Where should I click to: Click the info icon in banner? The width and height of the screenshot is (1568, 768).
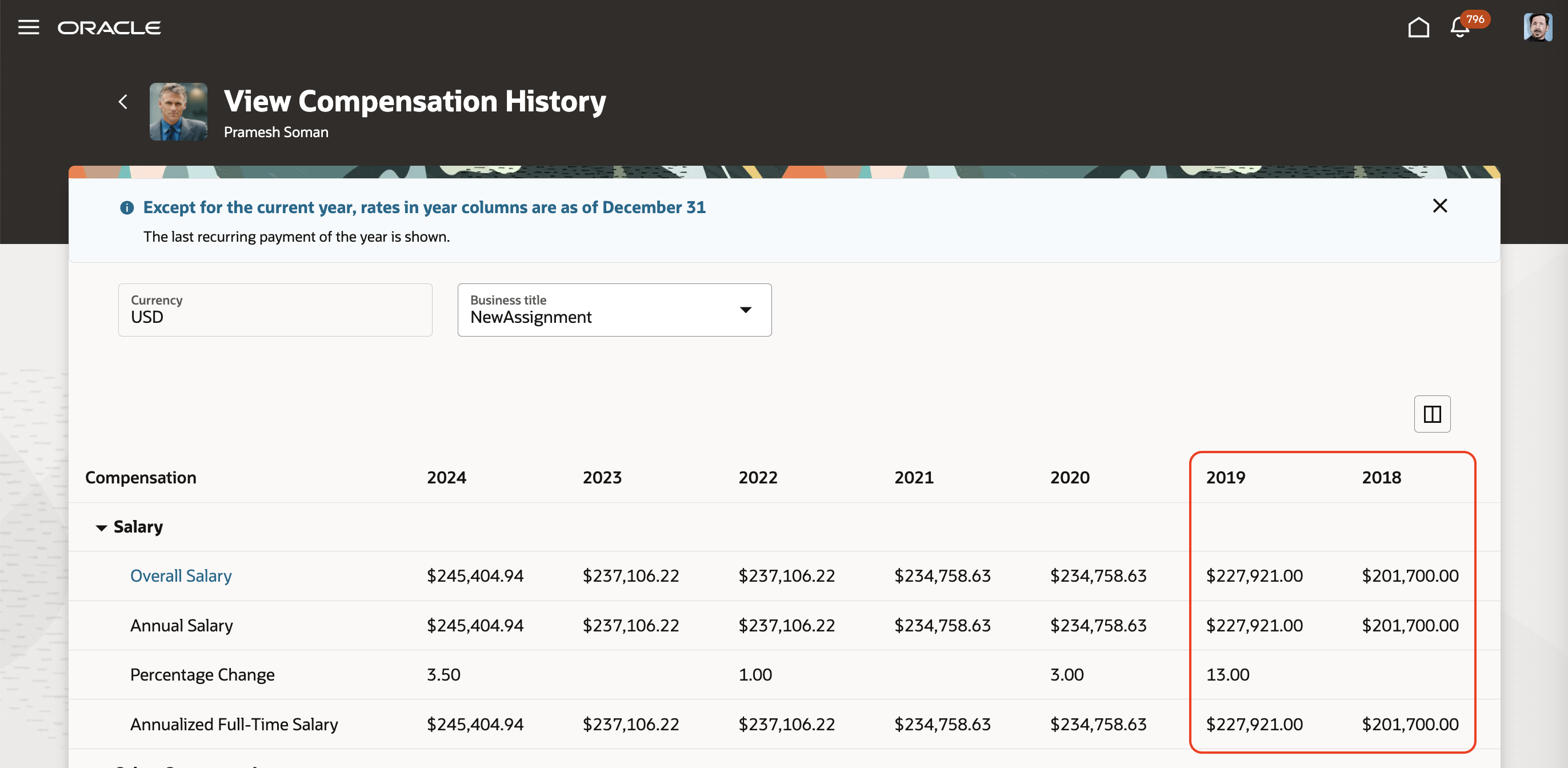point(127,208)
